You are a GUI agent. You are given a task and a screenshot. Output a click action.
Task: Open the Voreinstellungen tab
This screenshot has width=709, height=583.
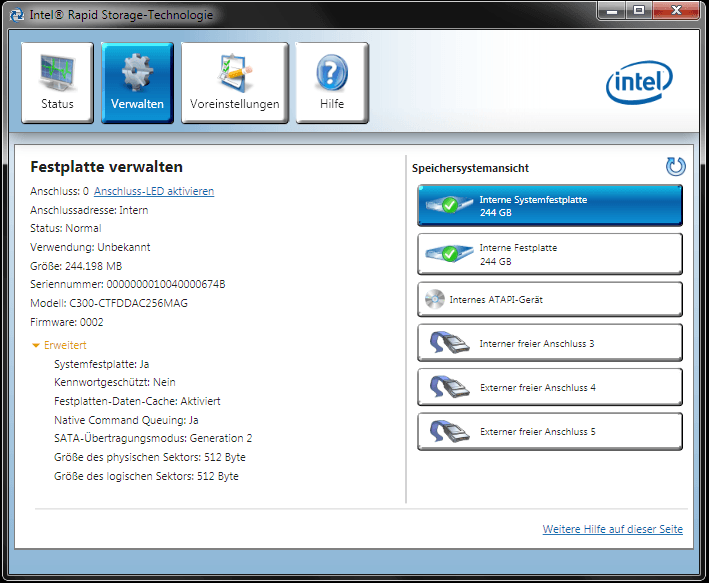pyautogui.click(x=235, y=83)
